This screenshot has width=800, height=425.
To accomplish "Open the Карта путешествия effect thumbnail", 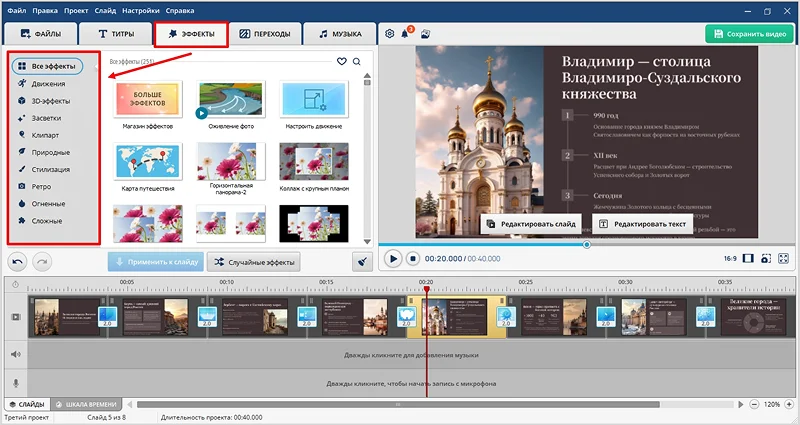I will (148, 162).
